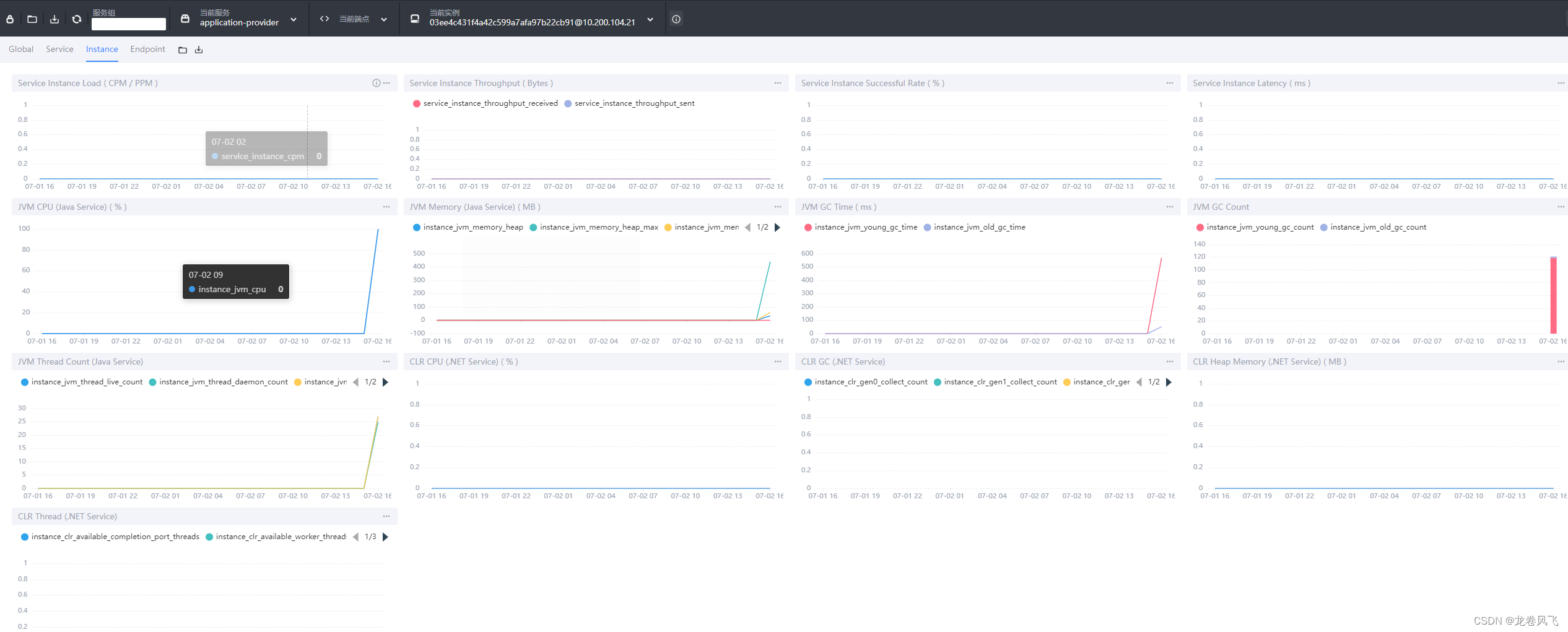Open more menu on CLR CPU panel

(778, 361)
